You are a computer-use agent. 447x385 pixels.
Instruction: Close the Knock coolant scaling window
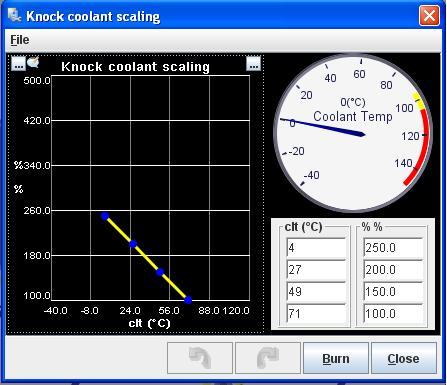point(429,16)
